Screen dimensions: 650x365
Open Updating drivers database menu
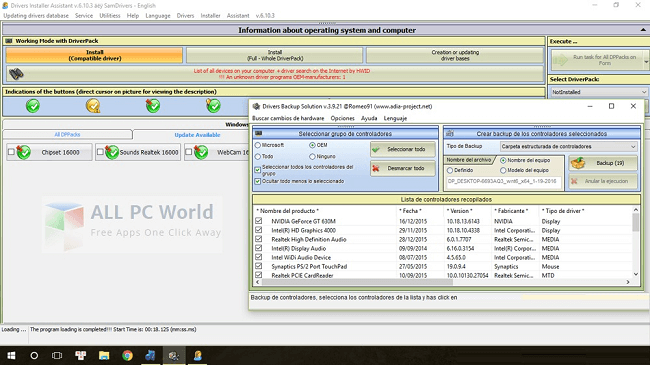point(36,16)
